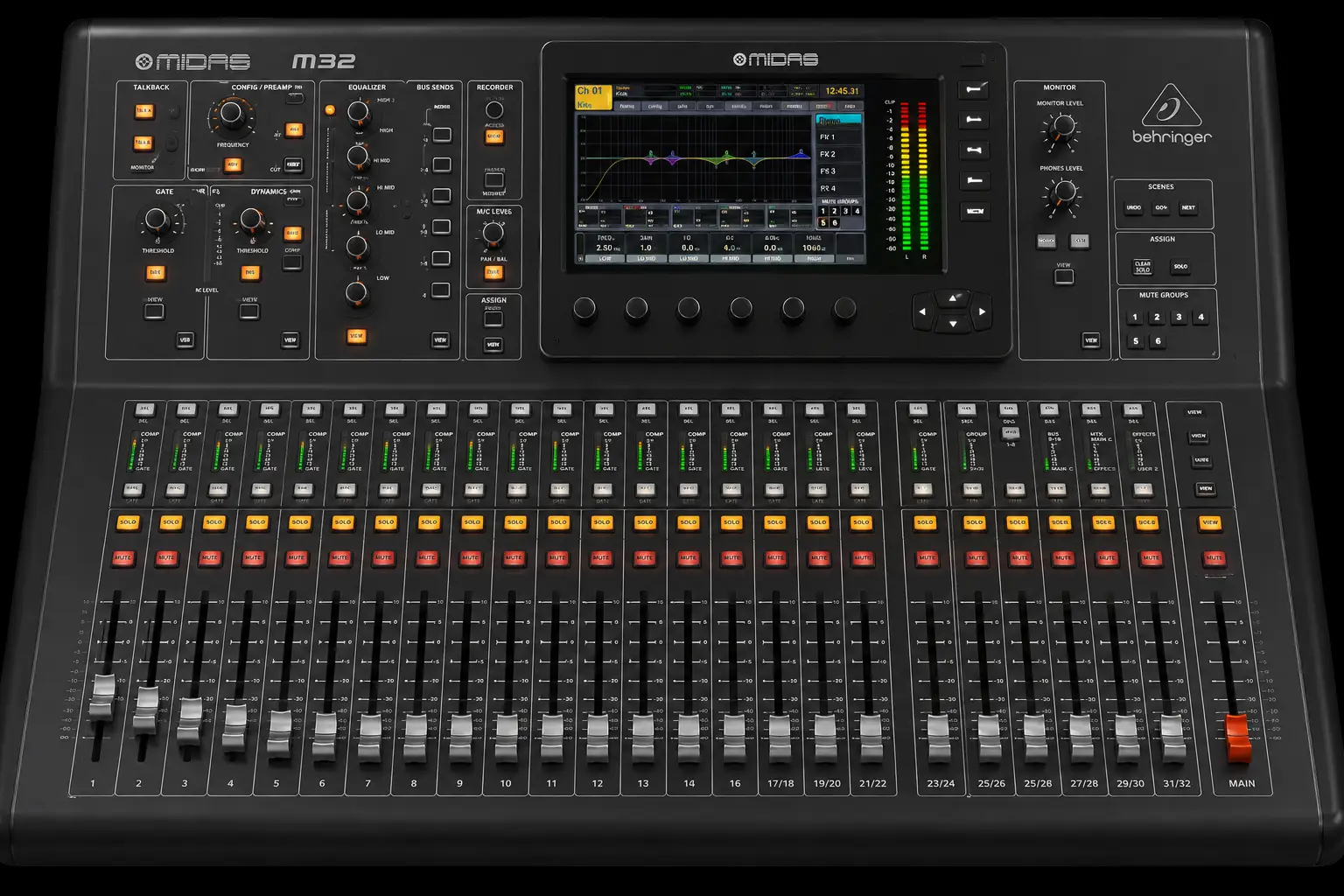
Task: Grab the channel 14 fader
Action: [x=689, y=737]
